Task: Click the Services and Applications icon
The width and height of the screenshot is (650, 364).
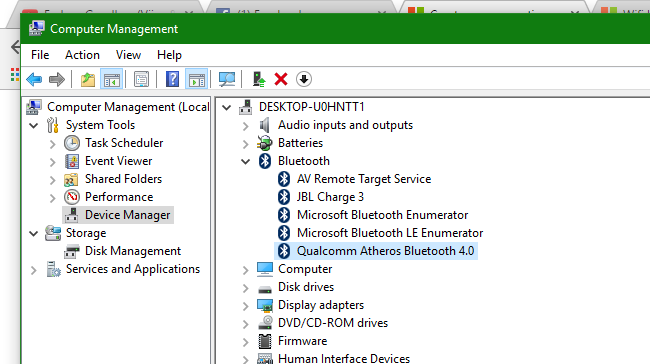Action: (x=53, y=269)
